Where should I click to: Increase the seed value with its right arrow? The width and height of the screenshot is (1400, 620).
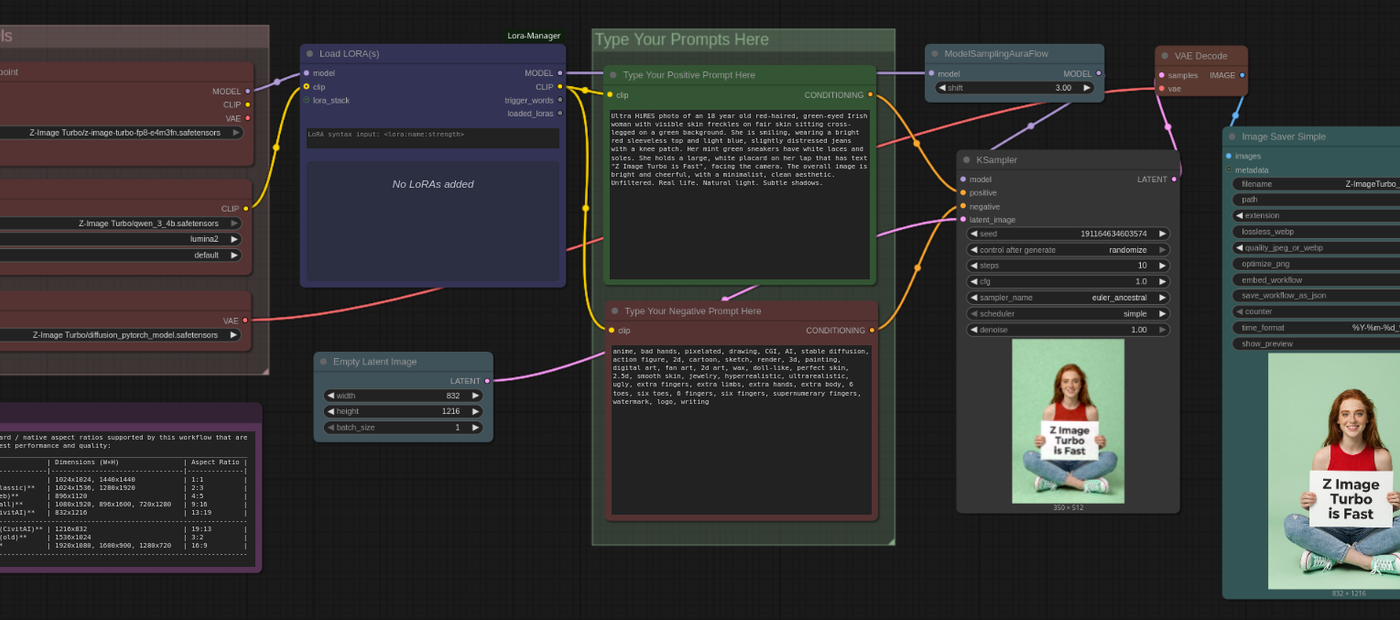(x=1162, y=234)
